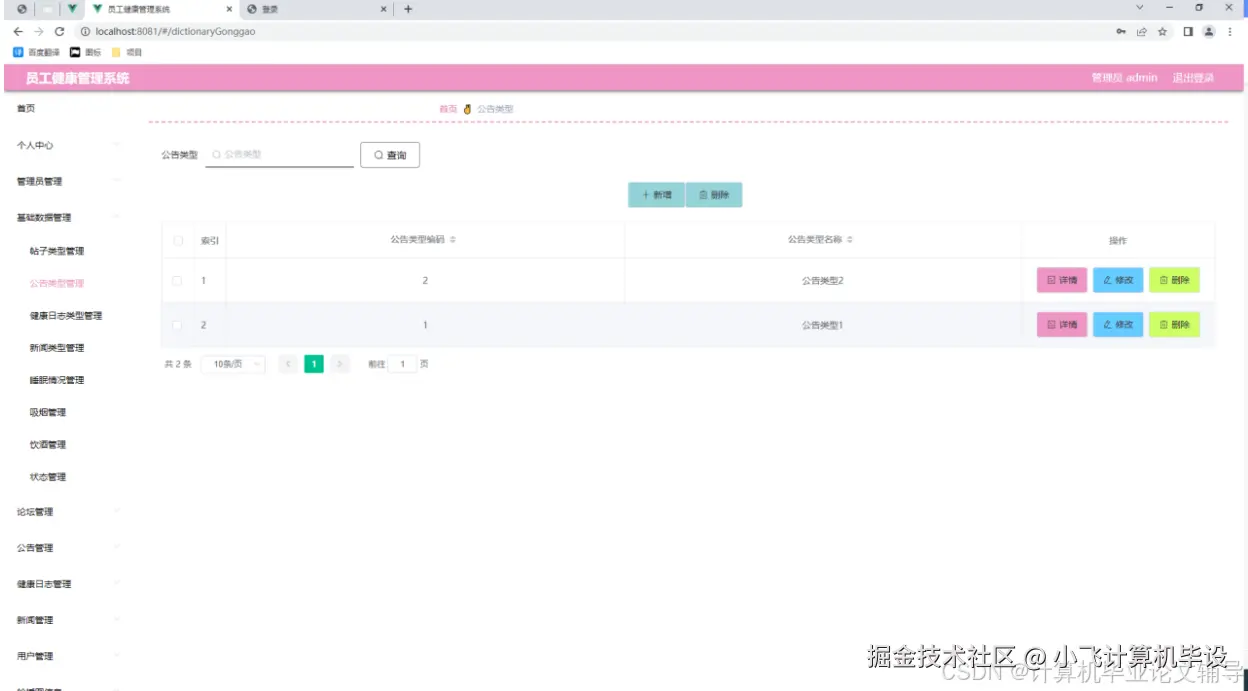Click 修改 for row 公告类型1
Image resolution: width=1248 pixels, height=691 pixels.
(1118, 324)
